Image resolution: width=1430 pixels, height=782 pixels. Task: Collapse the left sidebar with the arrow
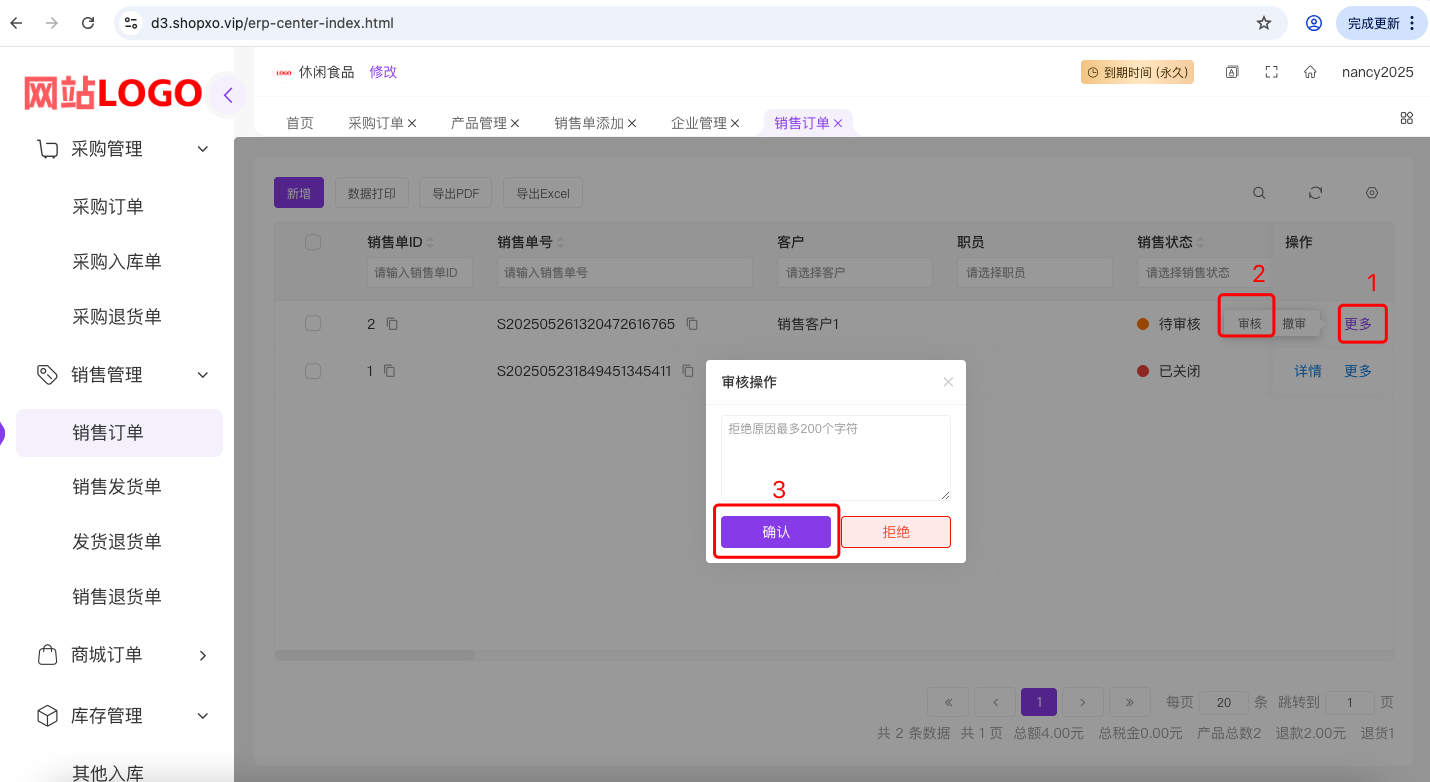tap(228, 95)
